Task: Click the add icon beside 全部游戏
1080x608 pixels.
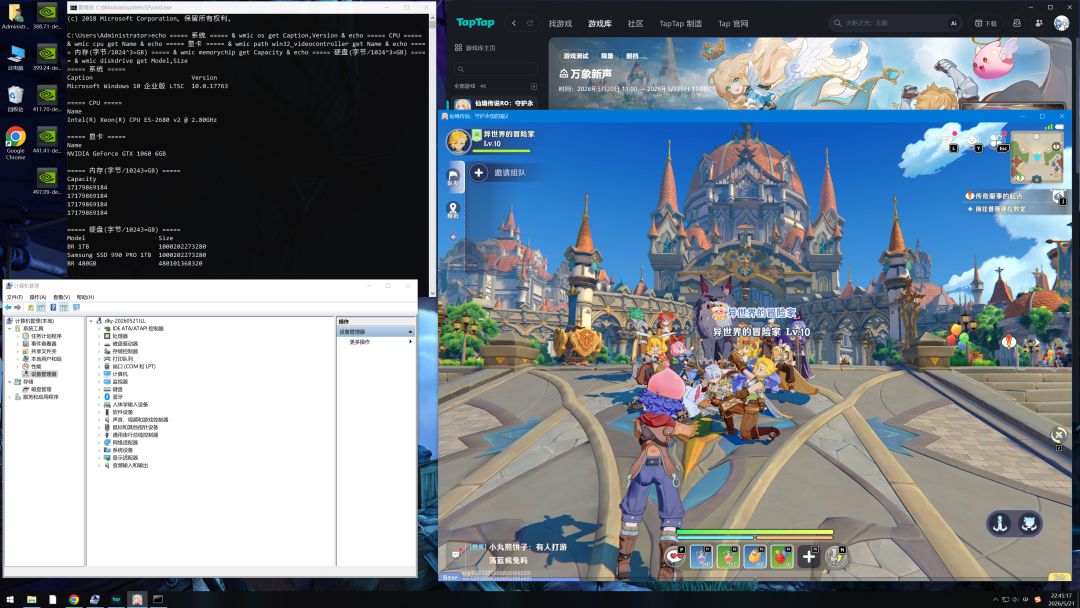Action: click(534, 86)
